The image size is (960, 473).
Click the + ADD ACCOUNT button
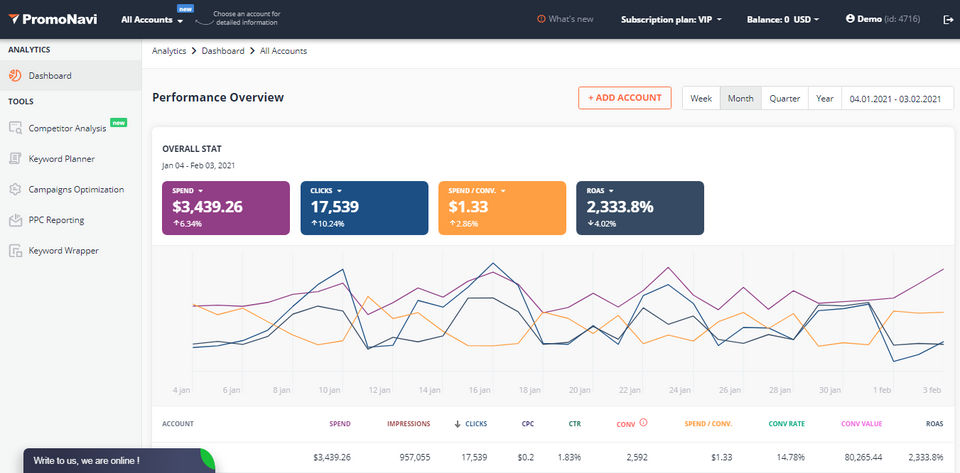click(x=624, y=98)
